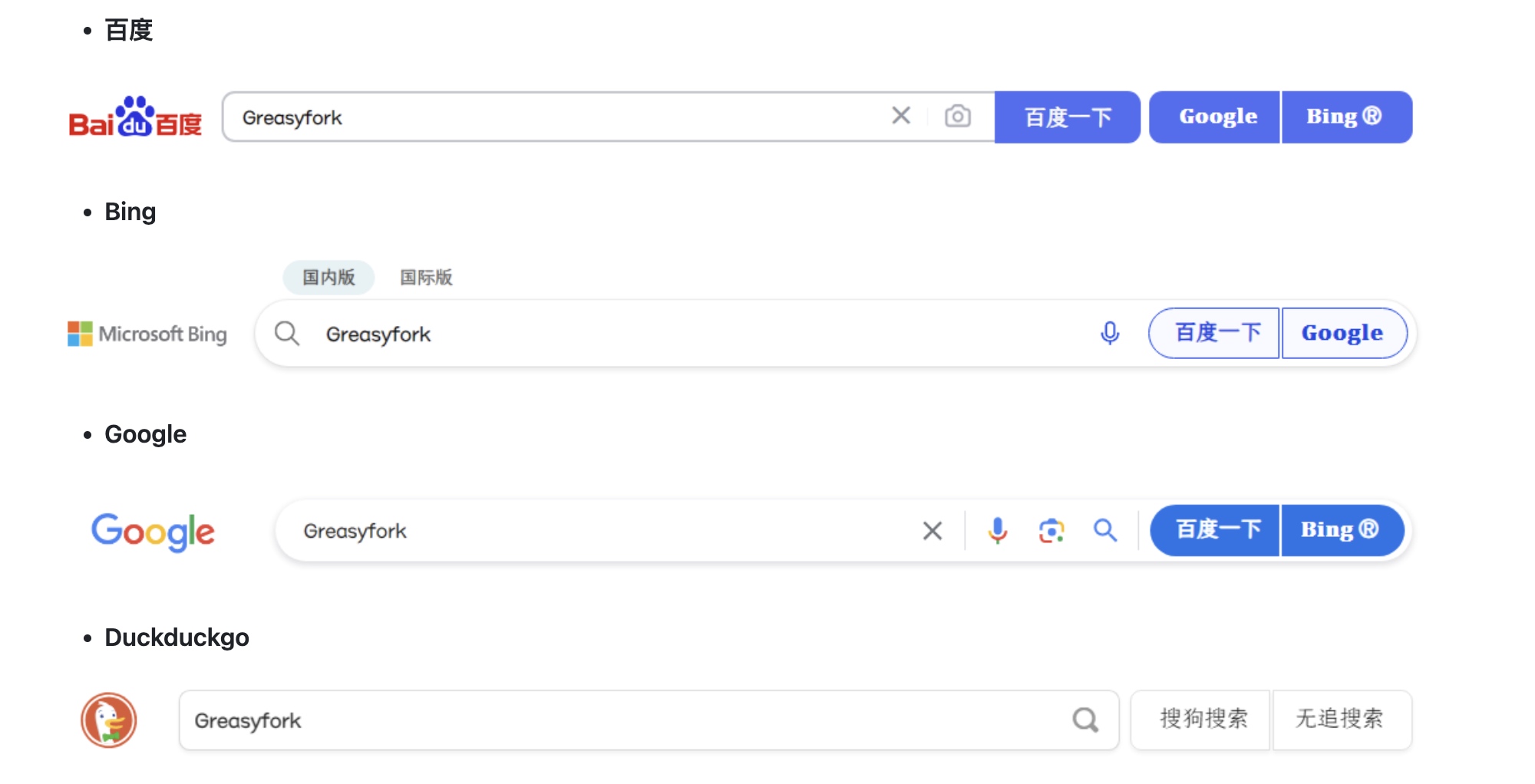Activate Bing microphone voice search
Viewport: 1535px width, 784px height.
(x=1110, y=333)
